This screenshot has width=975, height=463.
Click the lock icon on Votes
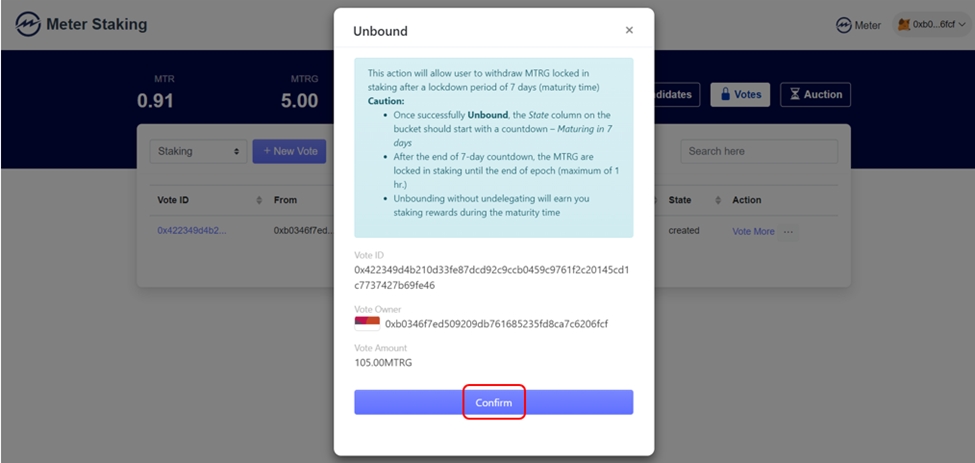point(723,95)
